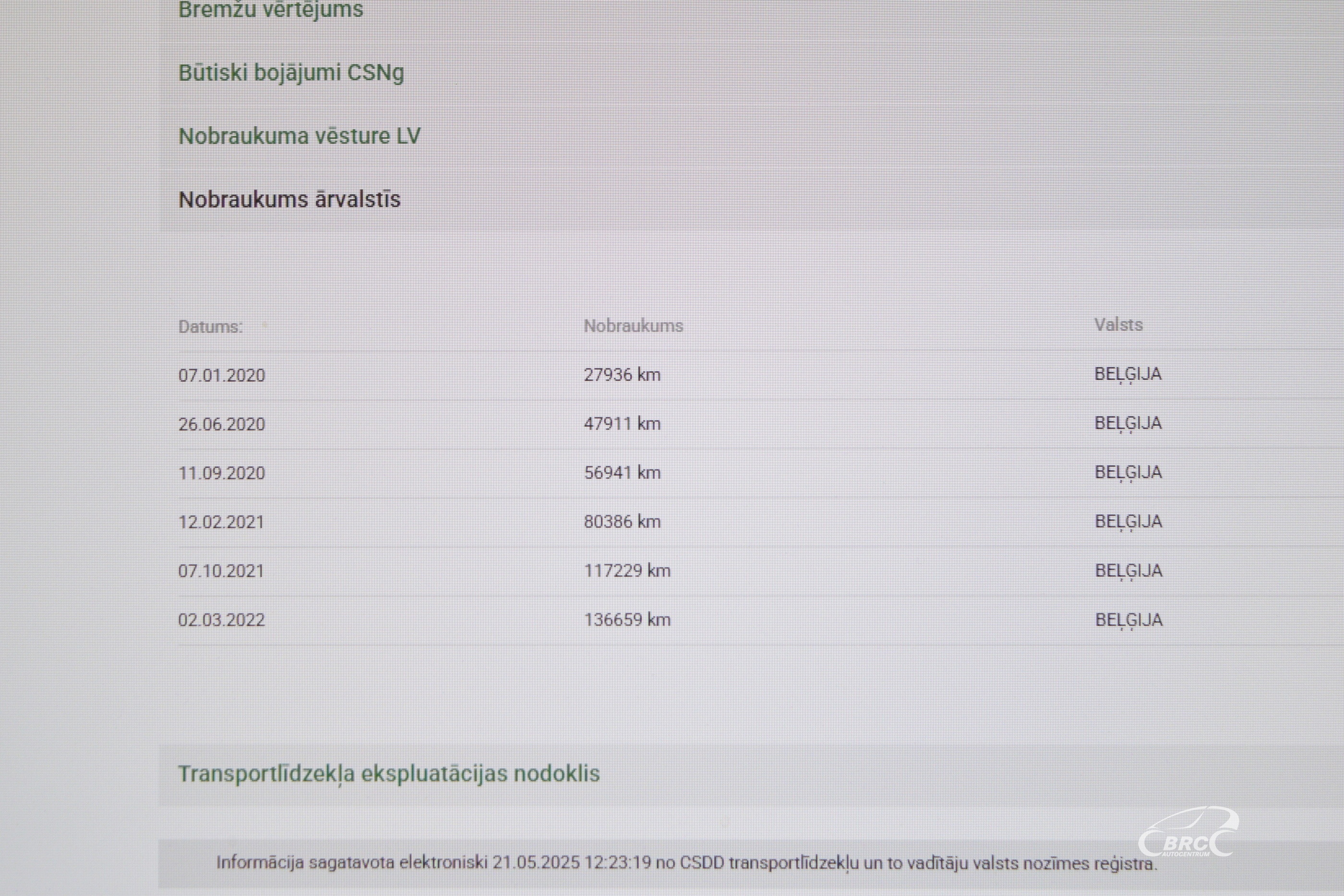Click BEĻĢIJA in the 07.01.2020 row
This screenshot has height=896, width=1344.
(1128, 375)
